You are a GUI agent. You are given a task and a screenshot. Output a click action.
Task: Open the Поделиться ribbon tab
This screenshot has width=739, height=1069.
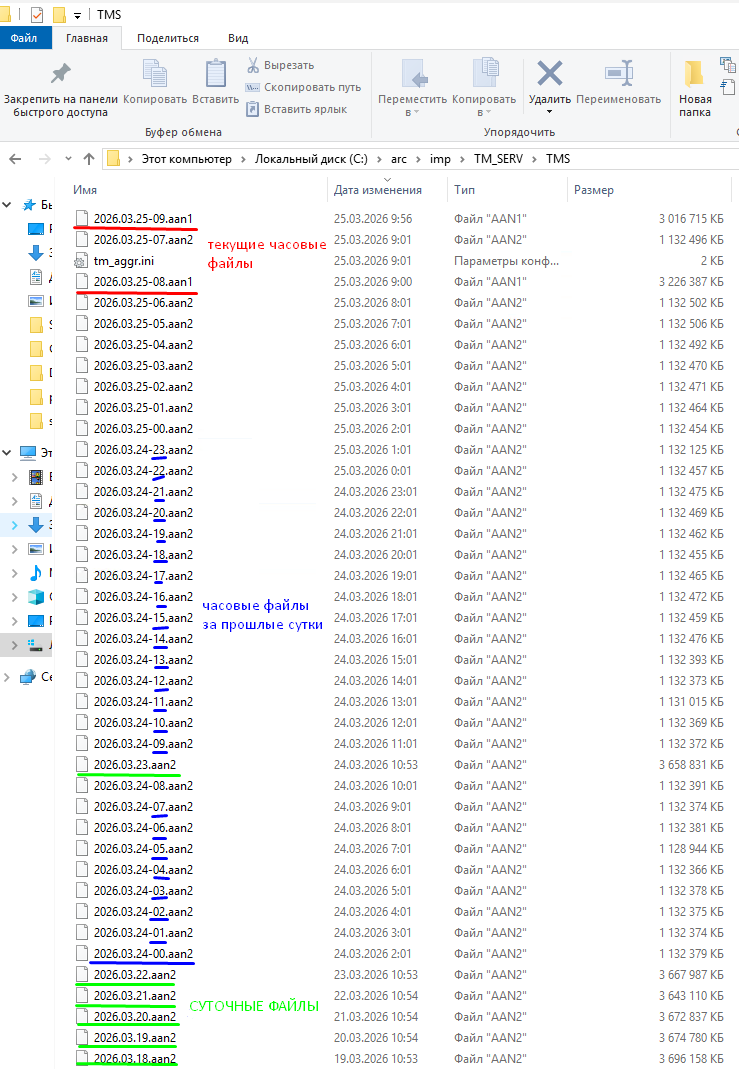click(x=168, y=38)
